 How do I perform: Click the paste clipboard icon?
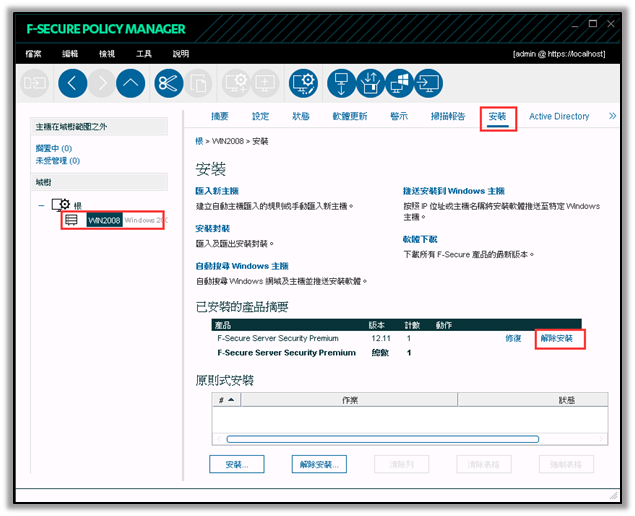(x=198, y=83)
